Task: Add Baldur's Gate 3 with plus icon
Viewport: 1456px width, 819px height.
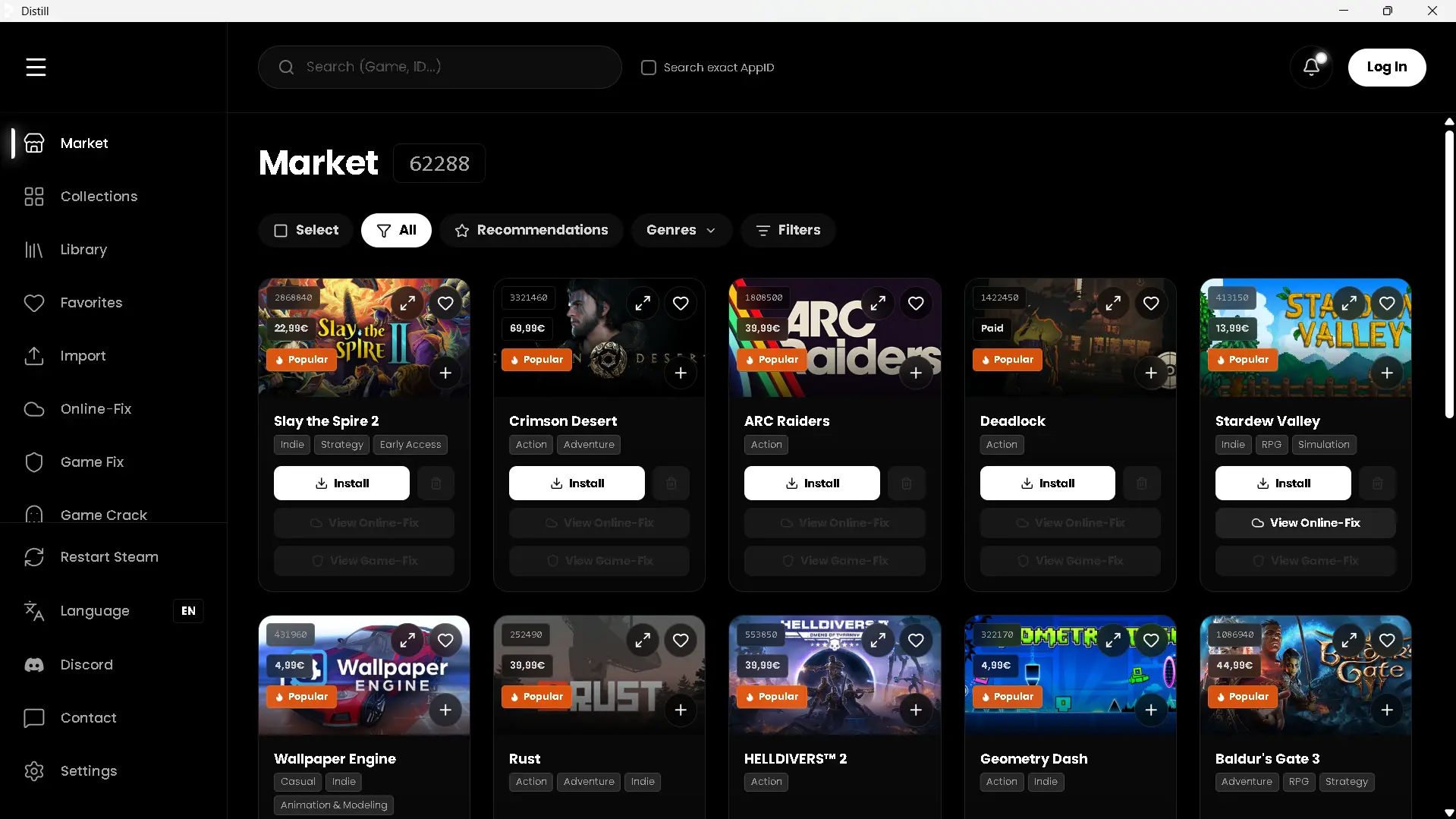Action: point(1387,710)
